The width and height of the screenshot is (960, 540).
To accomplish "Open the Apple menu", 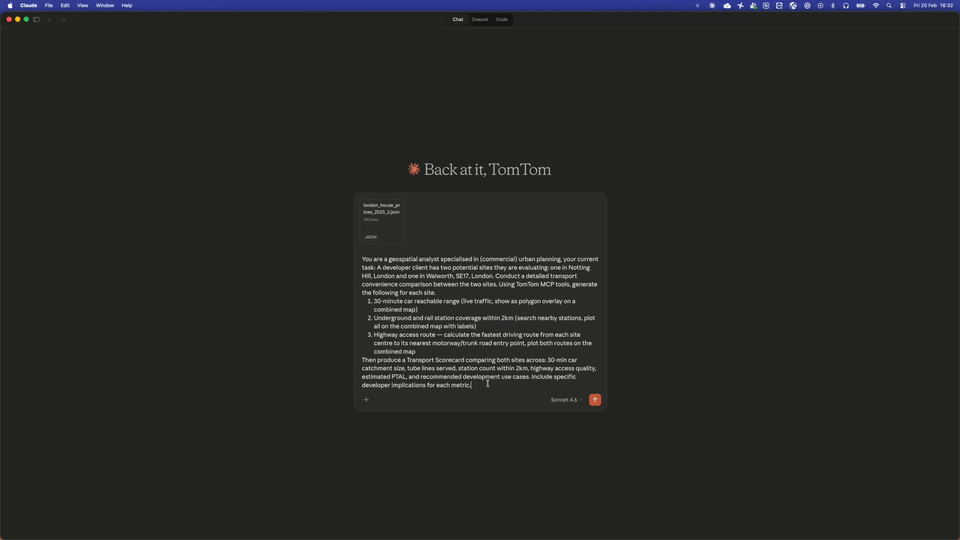I will (x=10, y=5).
